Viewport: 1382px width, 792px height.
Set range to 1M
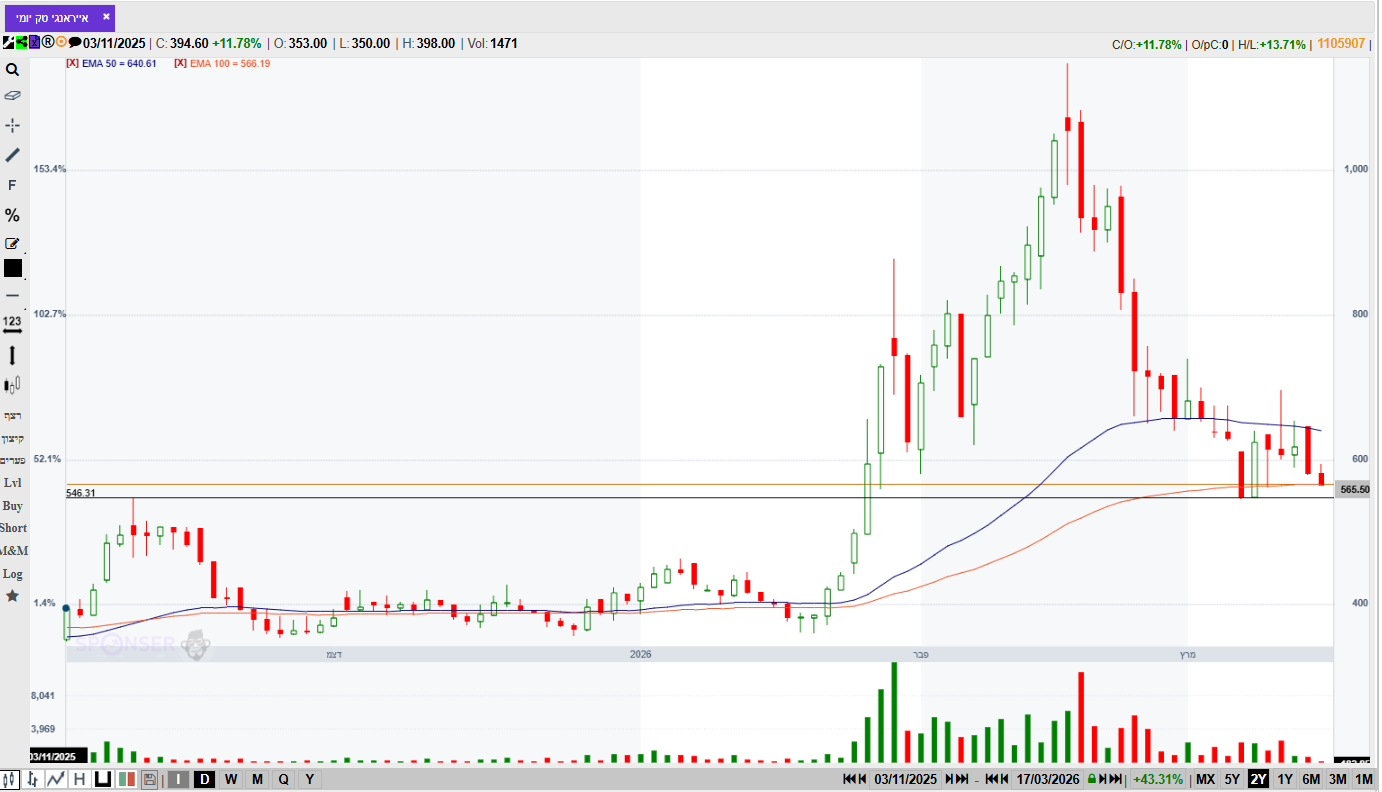click(1364, 779)
